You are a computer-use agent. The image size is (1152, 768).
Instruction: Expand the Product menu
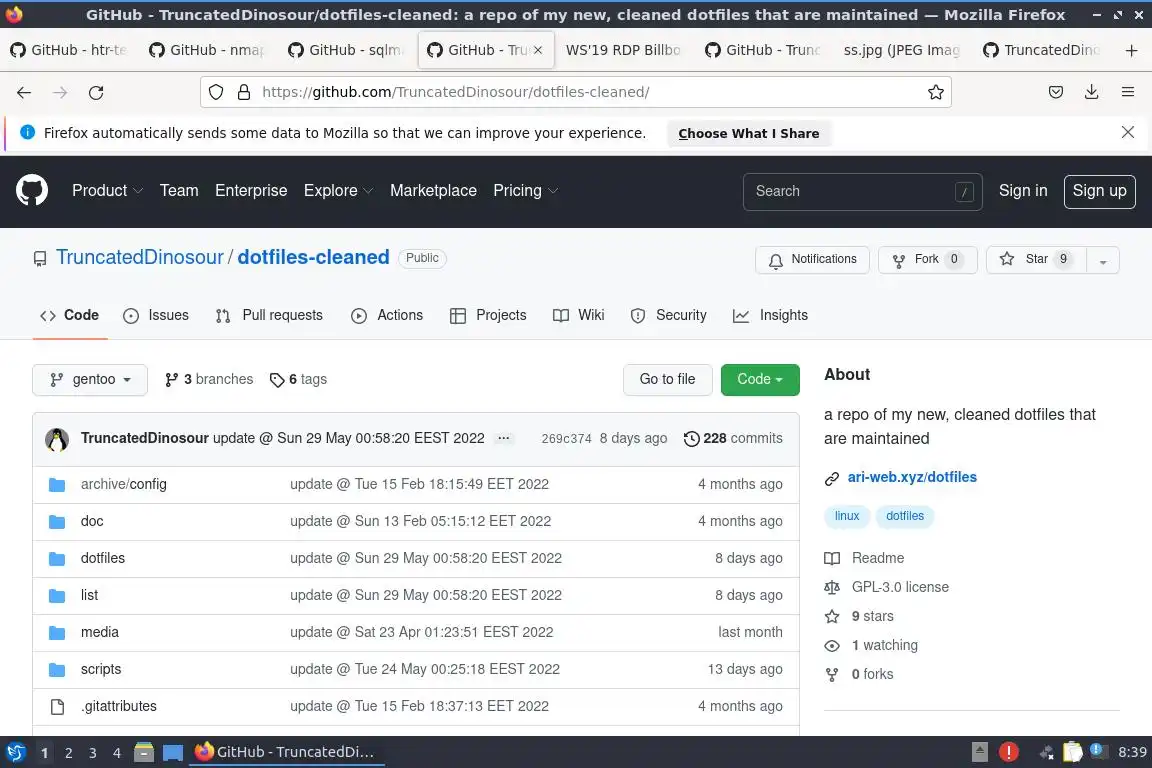107,190
